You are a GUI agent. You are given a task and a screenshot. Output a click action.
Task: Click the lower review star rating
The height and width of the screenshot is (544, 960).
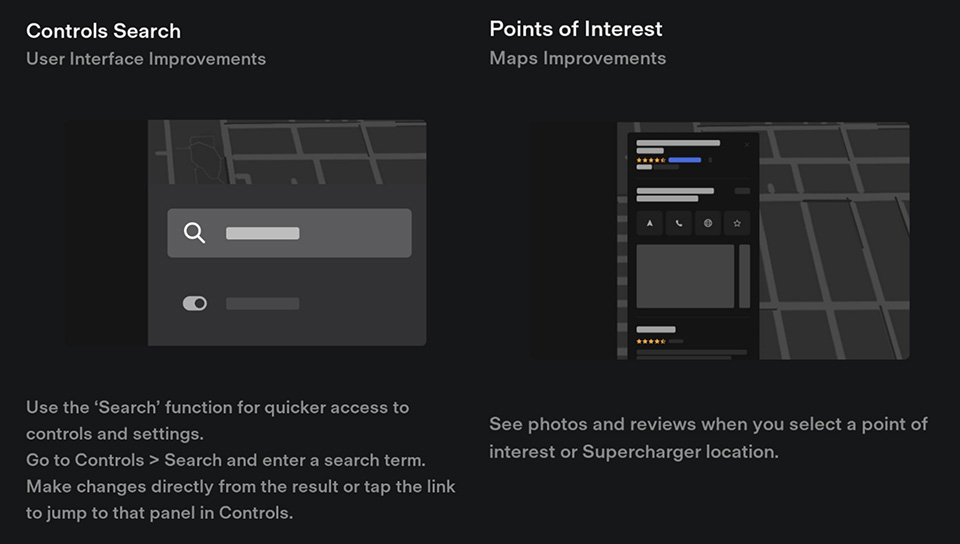pyautogui.click(x=650, y=341)
